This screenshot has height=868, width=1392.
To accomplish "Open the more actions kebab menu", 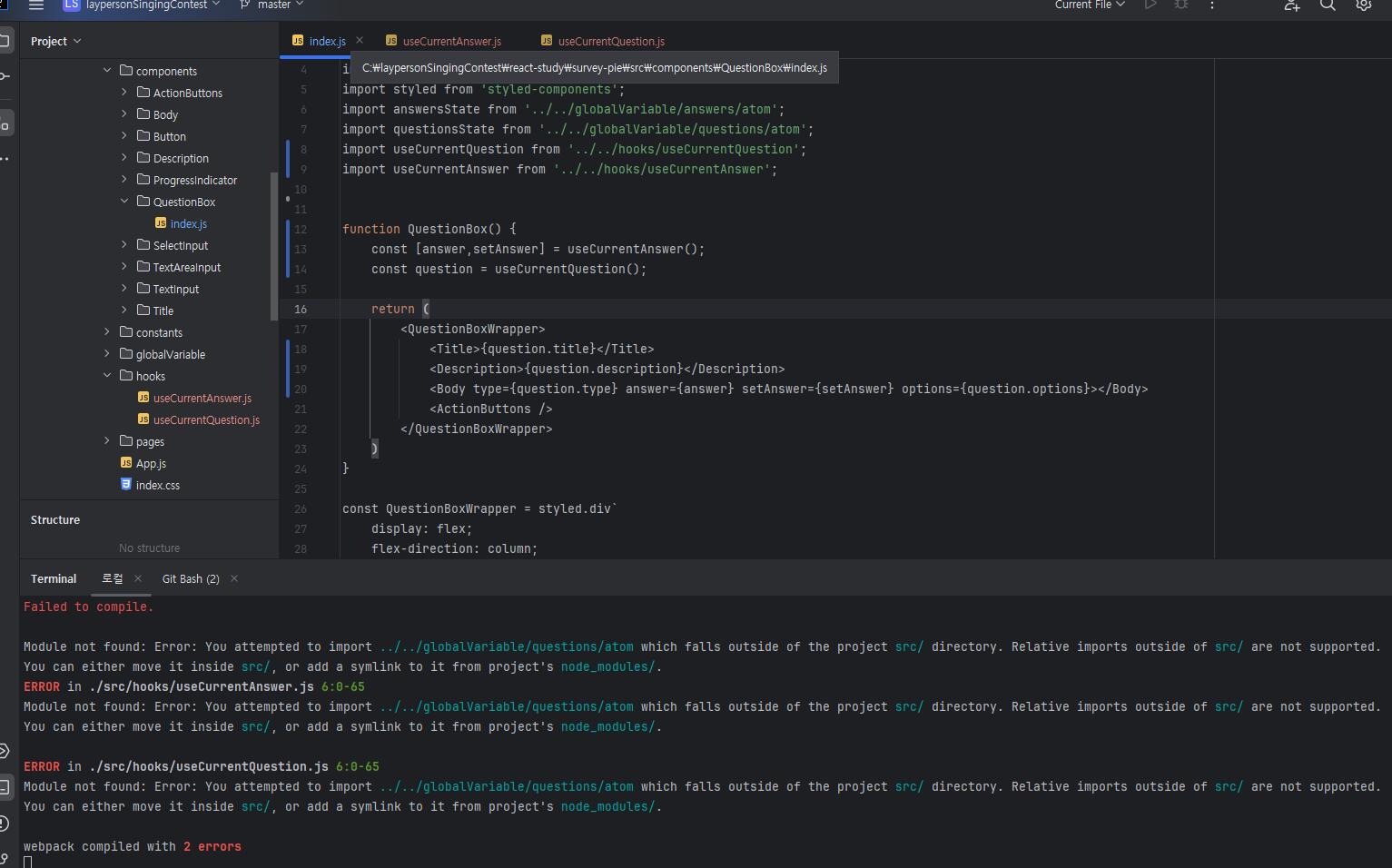I will (1212, 5).
